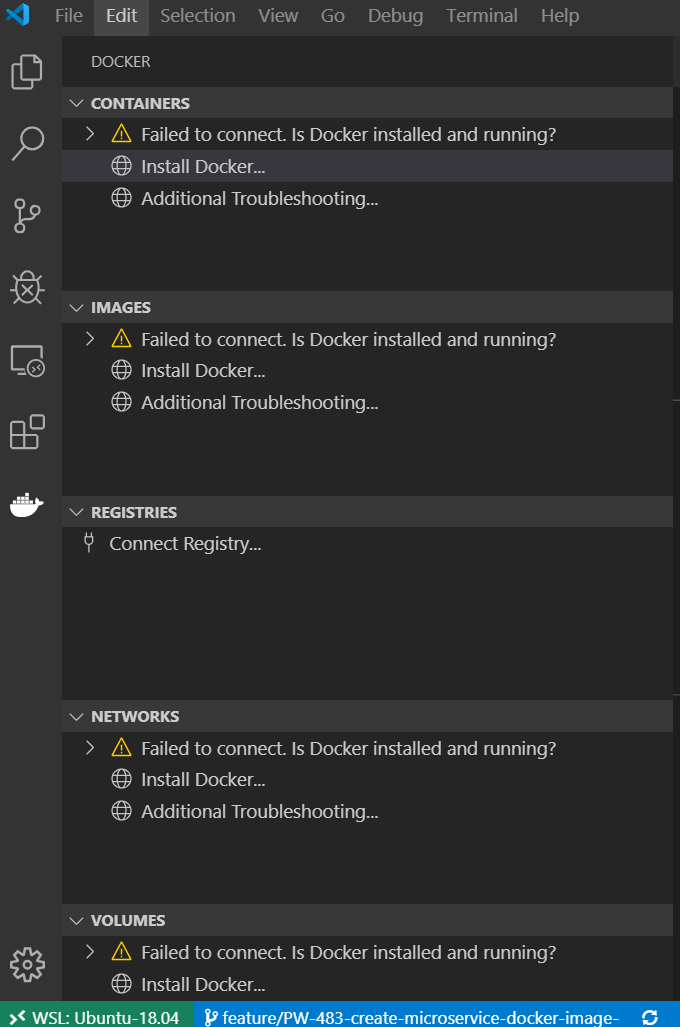Open the Edit menu

coord(120,15)
